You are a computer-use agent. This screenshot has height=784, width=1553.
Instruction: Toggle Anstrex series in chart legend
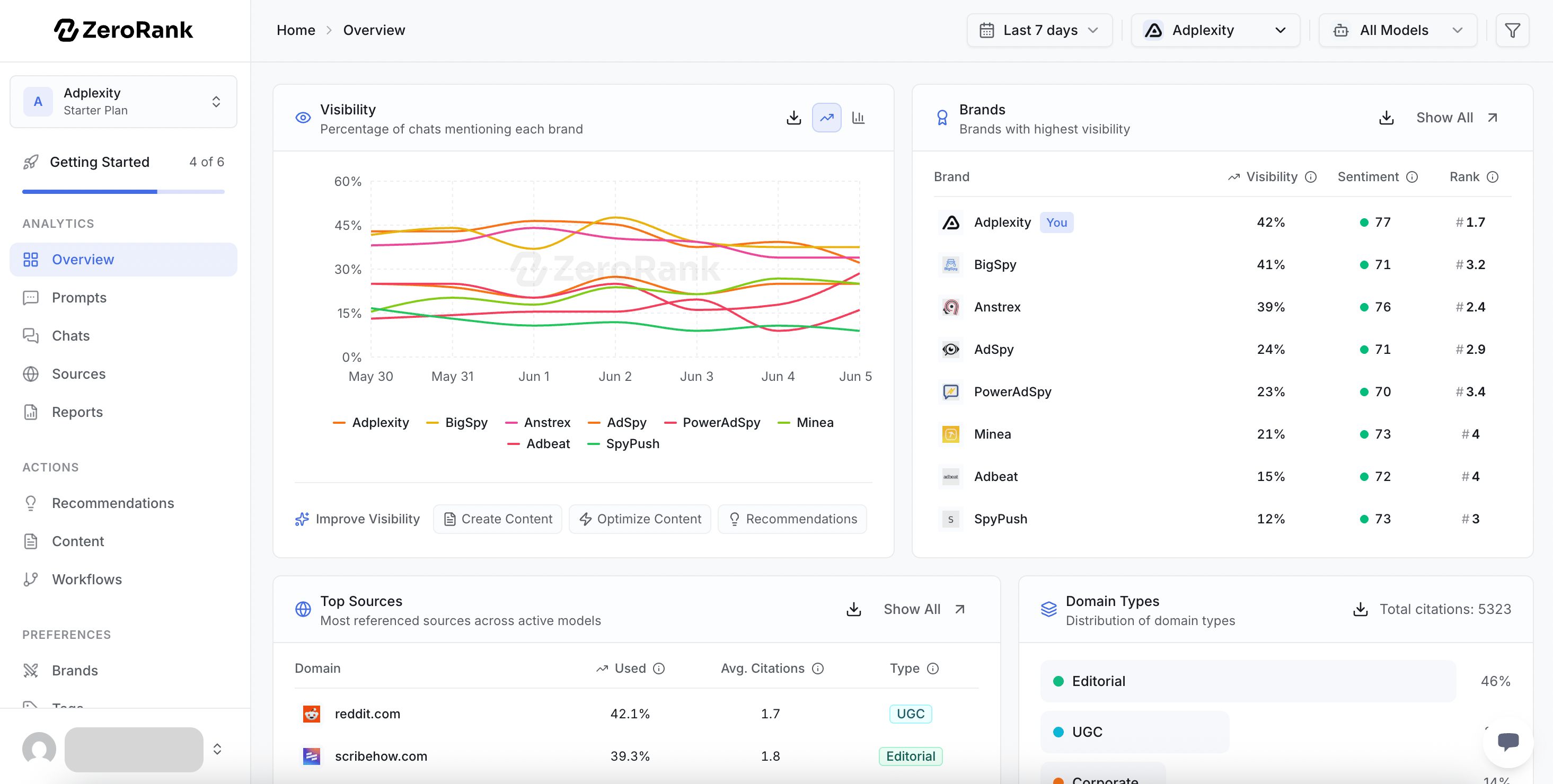[537, 423]
